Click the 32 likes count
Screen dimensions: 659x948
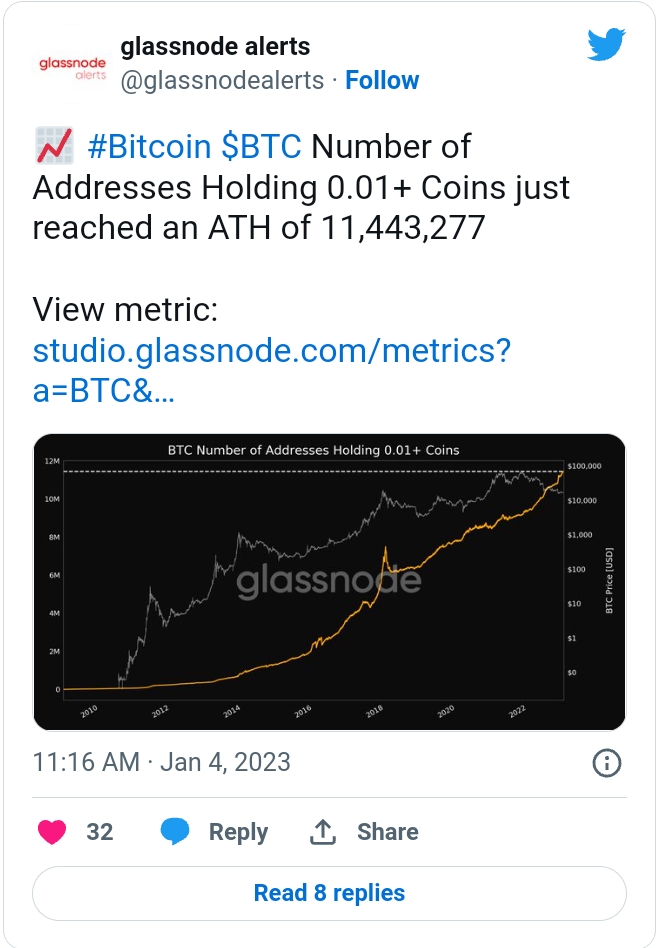pos(100,832)
